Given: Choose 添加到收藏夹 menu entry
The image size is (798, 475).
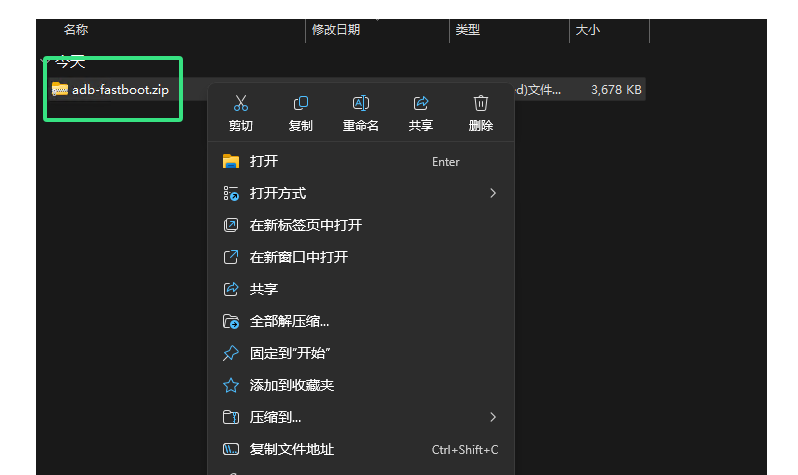Looking at the screenshot, I should (361, 385).
